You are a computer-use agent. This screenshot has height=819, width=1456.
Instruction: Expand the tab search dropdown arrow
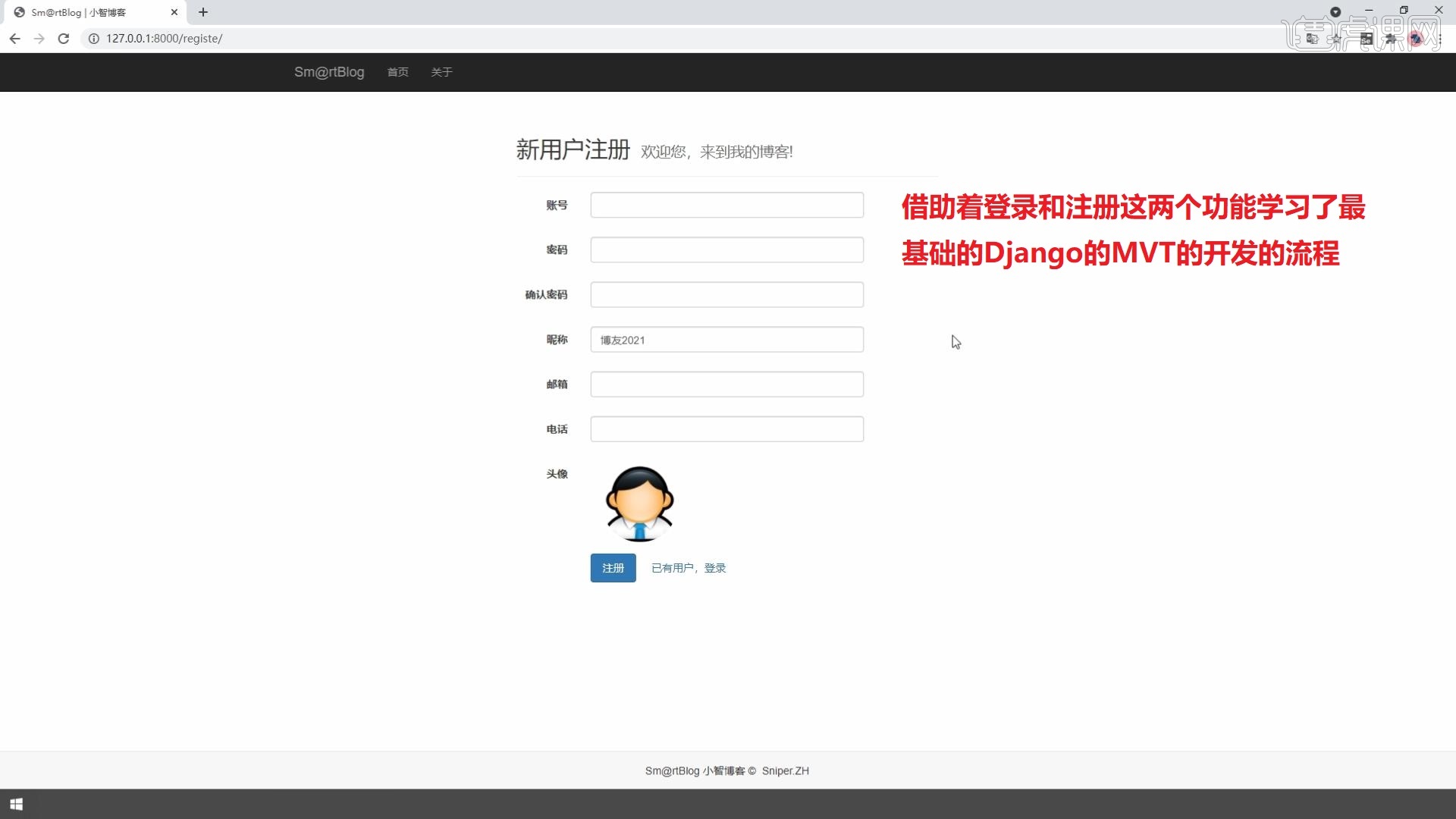click(x=1335, y=12)
